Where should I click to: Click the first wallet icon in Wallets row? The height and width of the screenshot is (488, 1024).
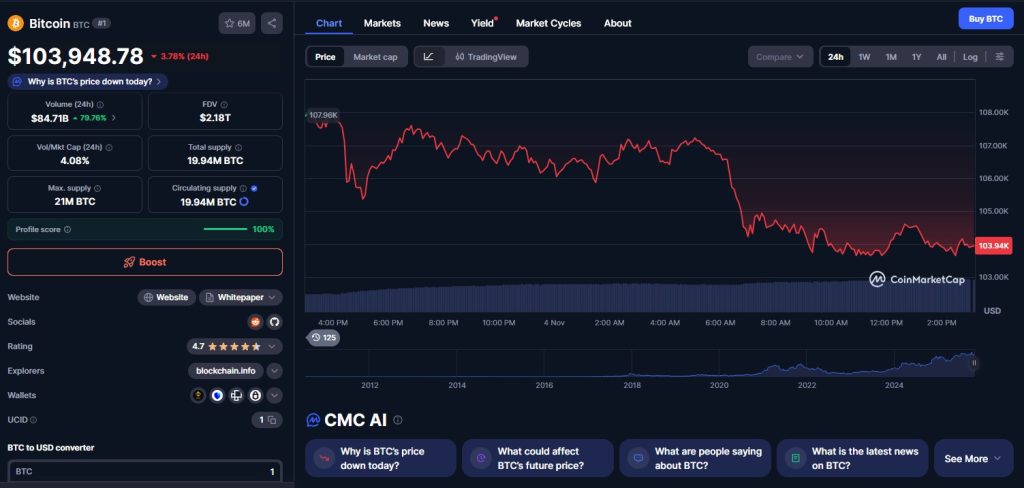[x=199, y=395]
